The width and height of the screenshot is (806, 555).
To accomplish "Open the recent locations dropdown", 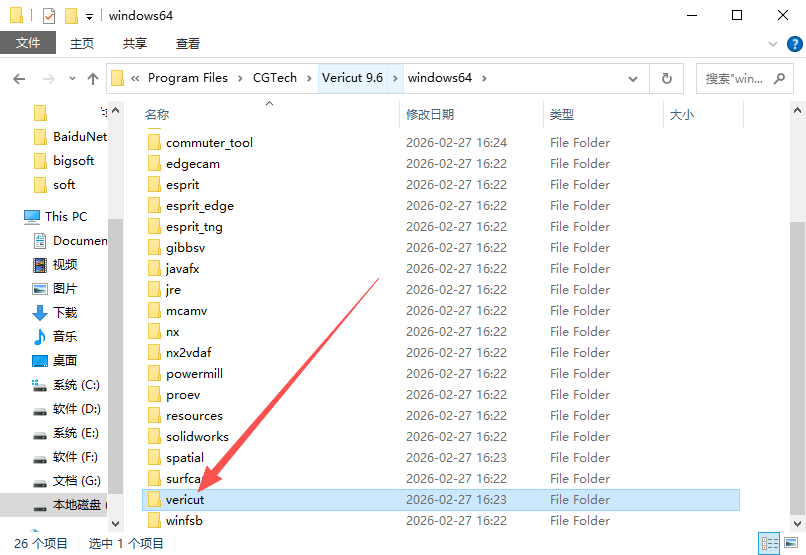I will [x=71, y=78].
